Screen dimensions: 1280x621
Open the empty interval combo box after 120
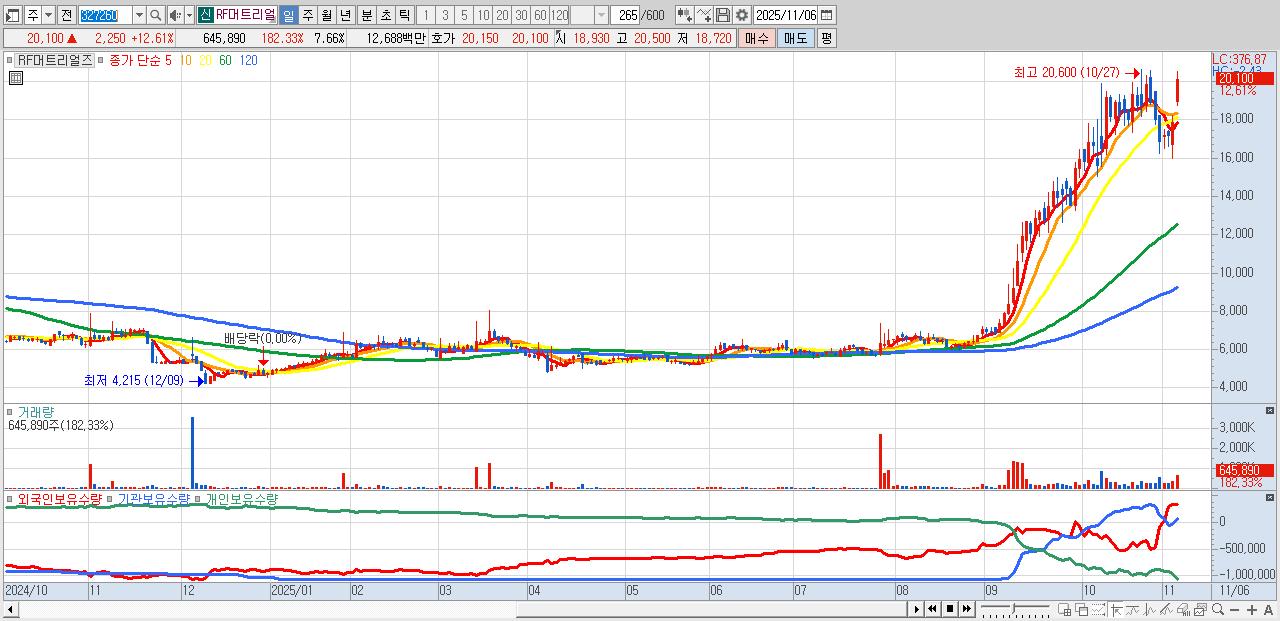(x=589, y=15)
